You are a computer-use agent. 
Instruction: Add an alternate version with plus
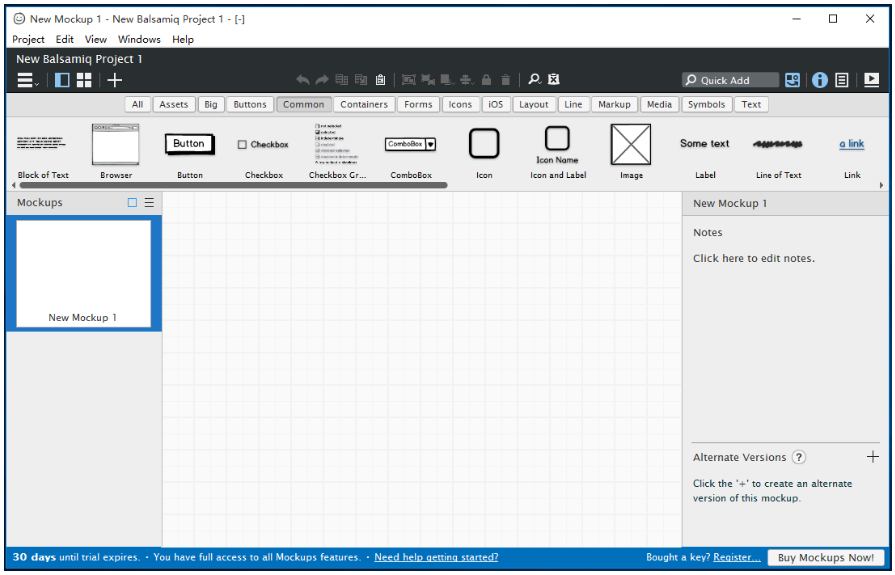872,457
